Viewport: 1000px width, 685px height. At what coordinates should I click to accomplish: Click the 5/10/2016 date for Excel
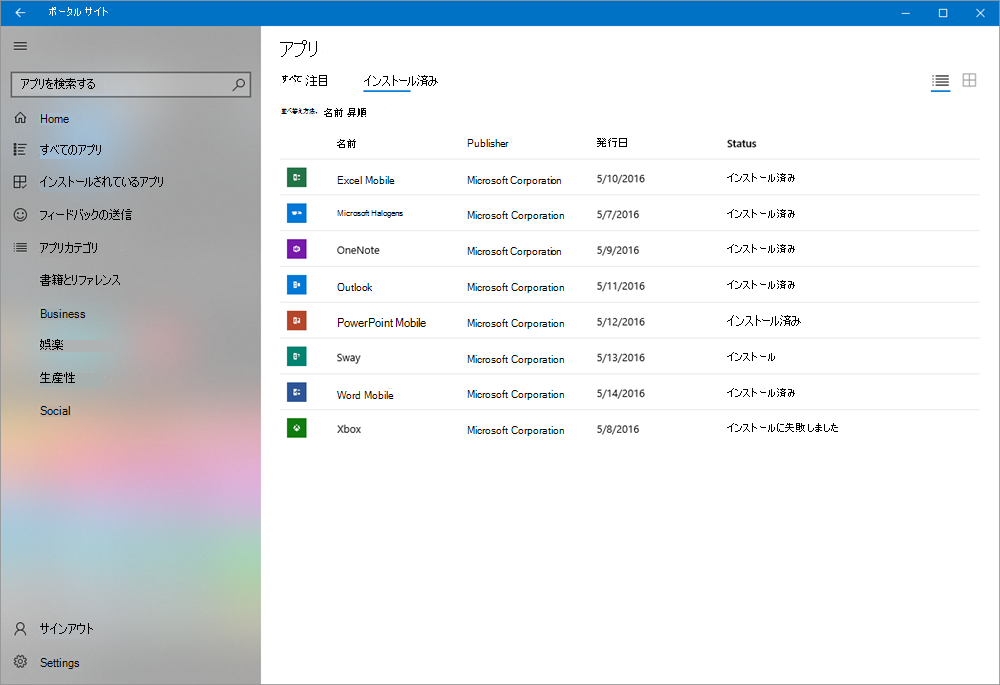click(621, 179)
